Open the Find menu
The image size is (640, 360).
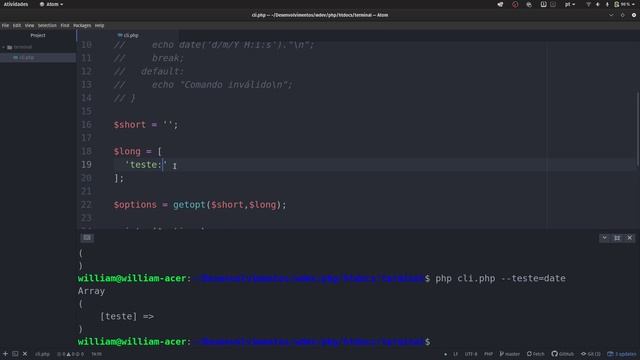coord(65,25)
